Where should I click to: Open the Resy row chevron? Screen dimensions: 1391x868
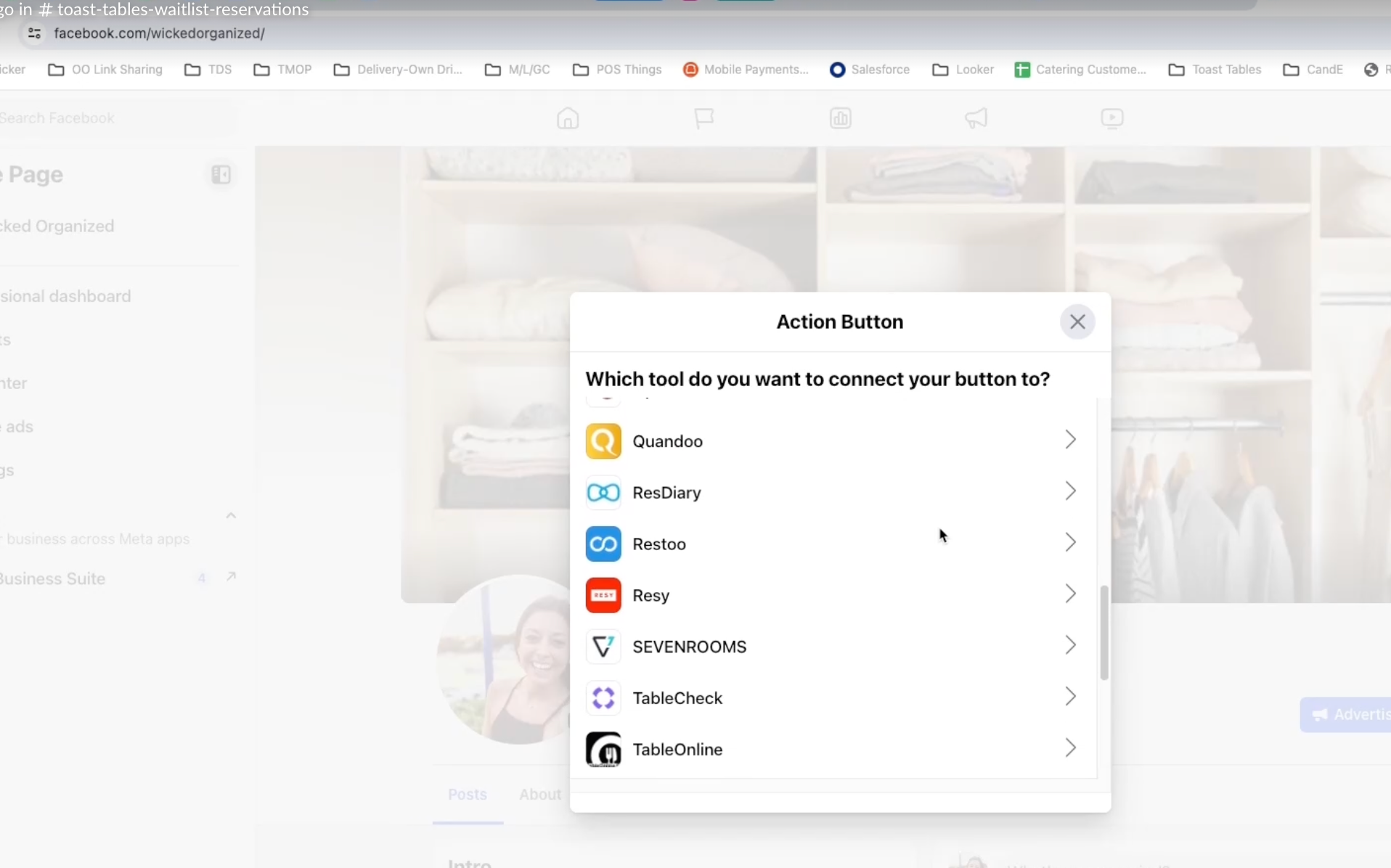coord(1070,594)
